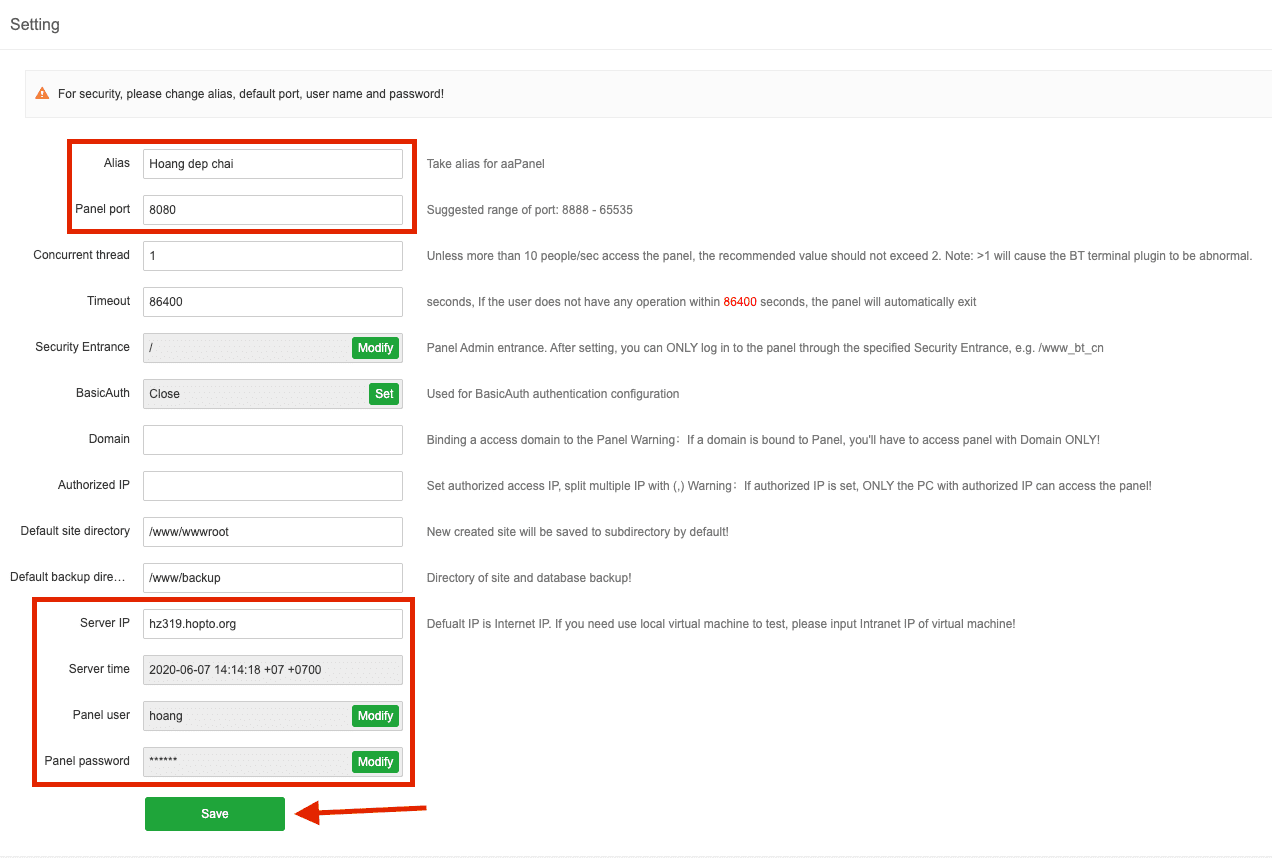This screenshot has width=1272, height=858.
Task: Click the Panel user field showing hoang
Action: point(245,716)
